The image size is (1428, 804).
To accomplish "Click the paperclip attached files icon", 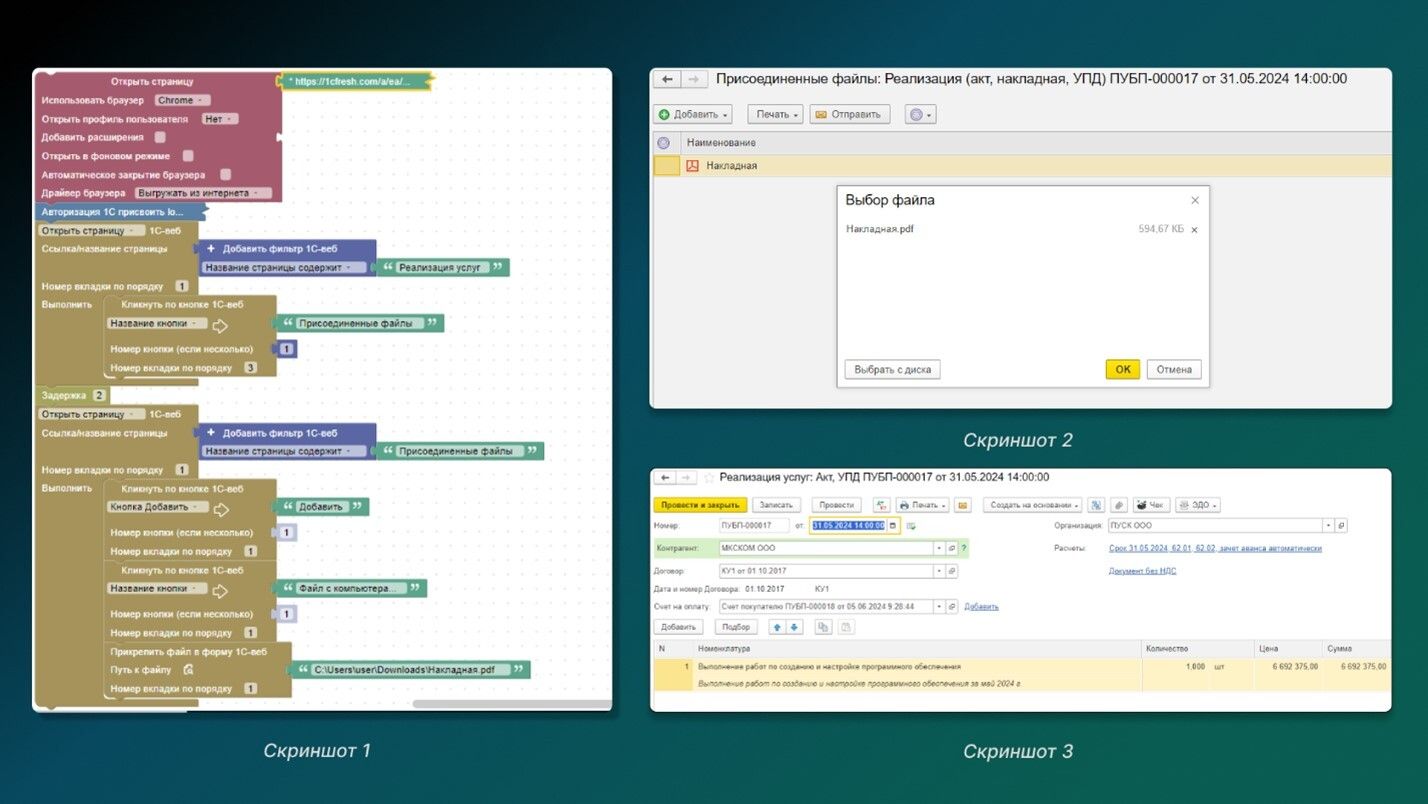I will (x=1119, y=505).
